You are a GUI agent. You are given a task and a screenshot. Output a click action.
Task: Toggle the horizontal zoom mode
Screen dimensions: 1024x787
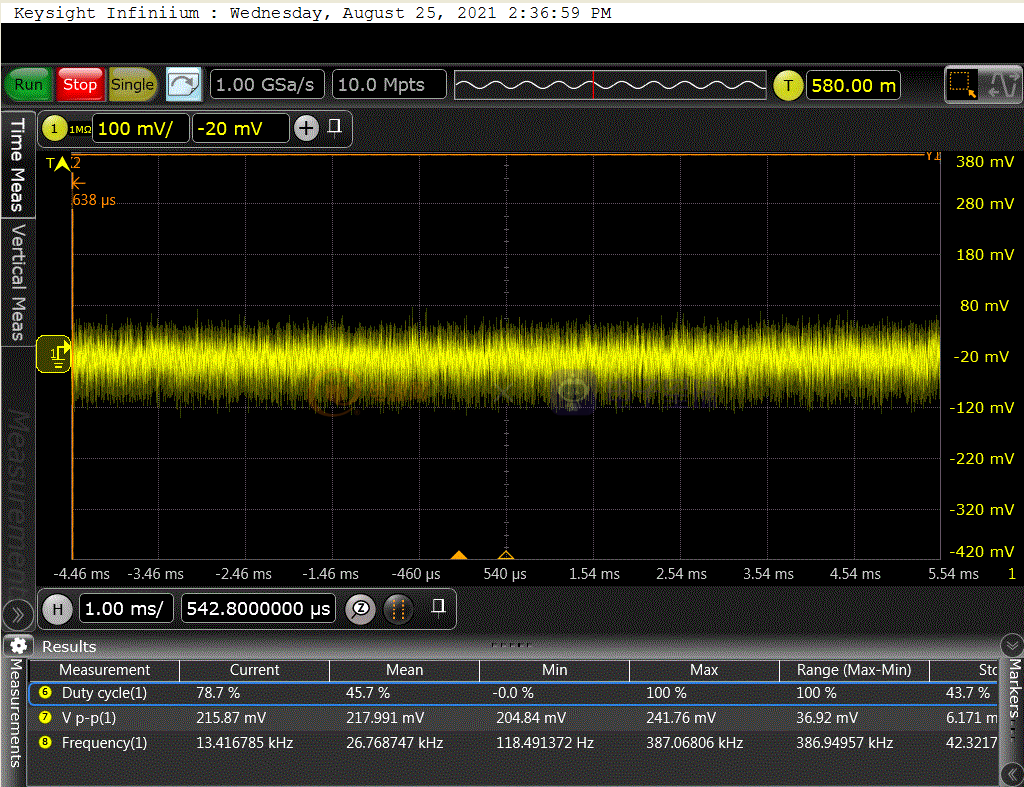(x=361, y=609)
